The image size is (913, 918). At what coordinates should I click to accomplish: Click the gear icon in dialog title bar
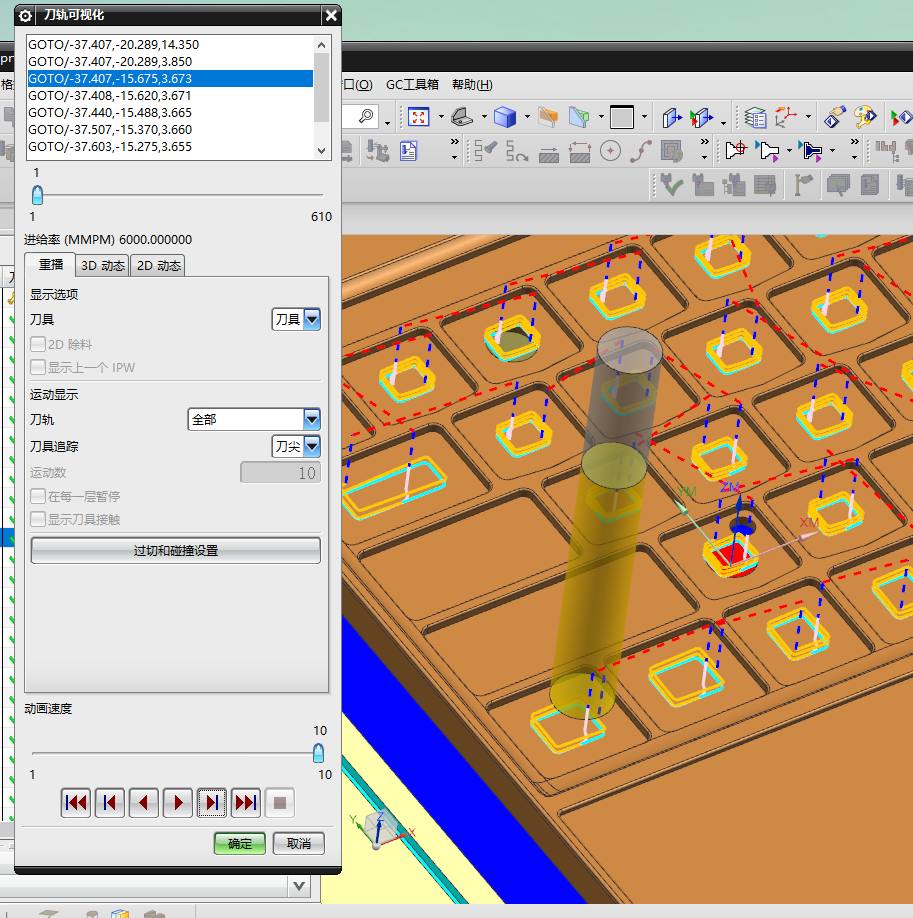click(25, 16)
